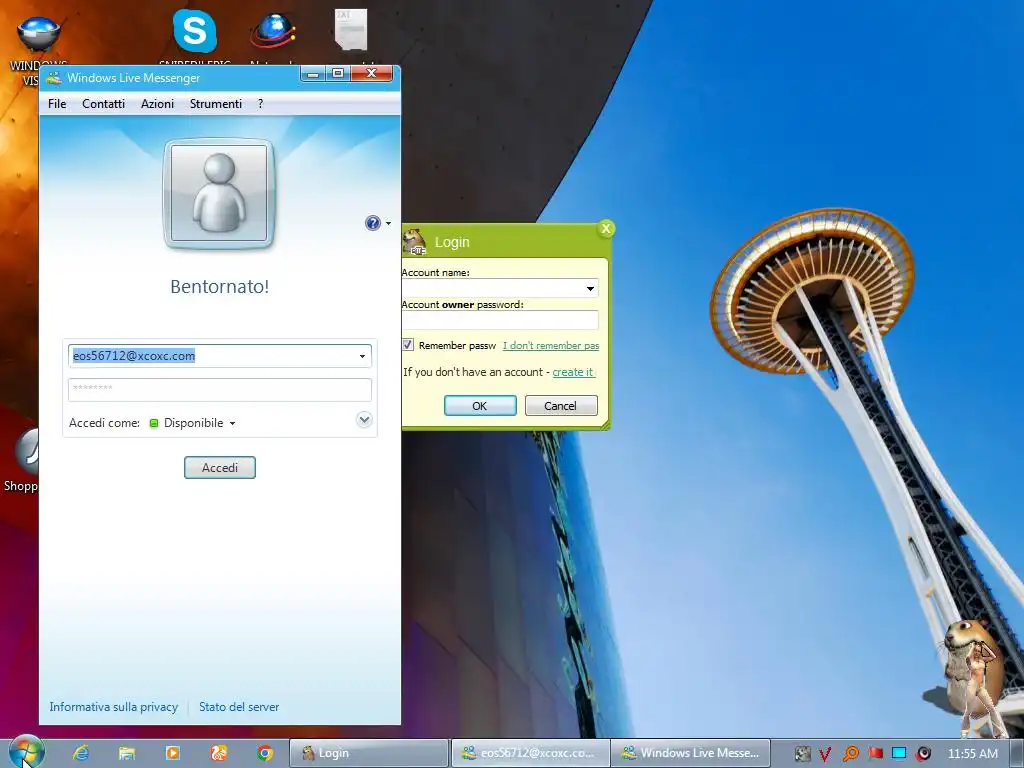Open the ? help menu
1024x768 pixels.
pos(261,104)
